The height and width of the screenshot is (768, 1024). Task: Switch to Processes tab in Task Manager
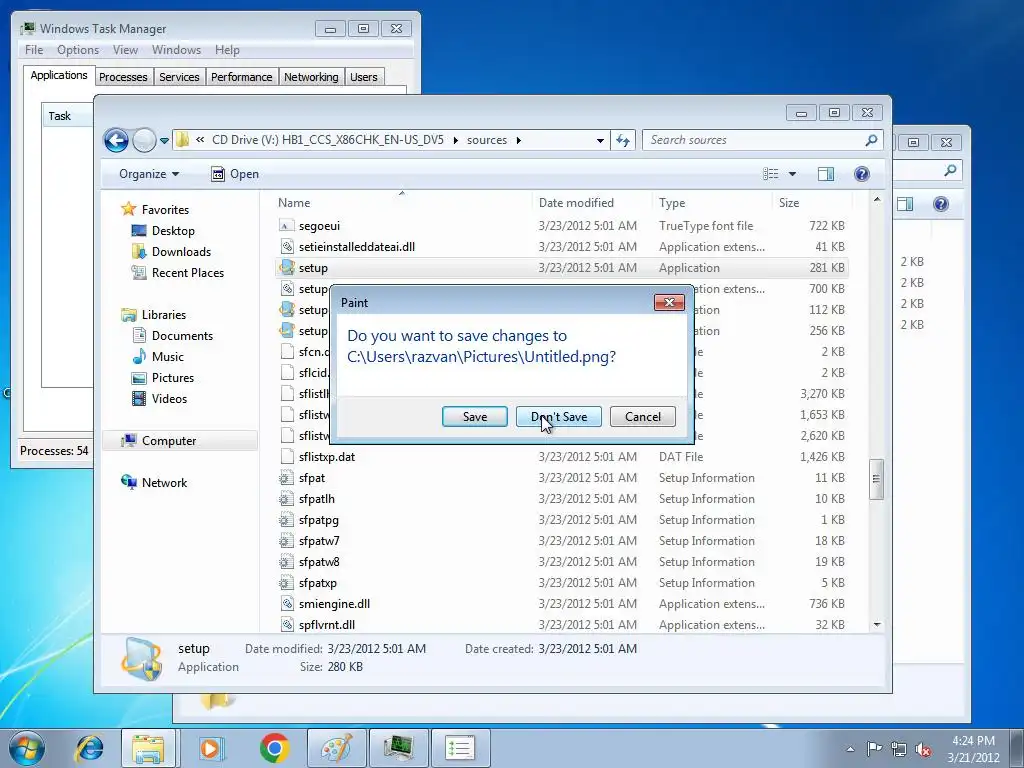click(x=123, y=77)
